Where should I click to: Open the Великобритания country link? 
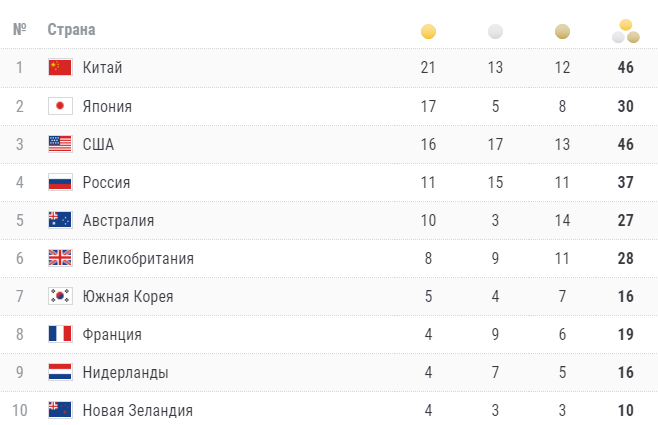tap(138, 258)
